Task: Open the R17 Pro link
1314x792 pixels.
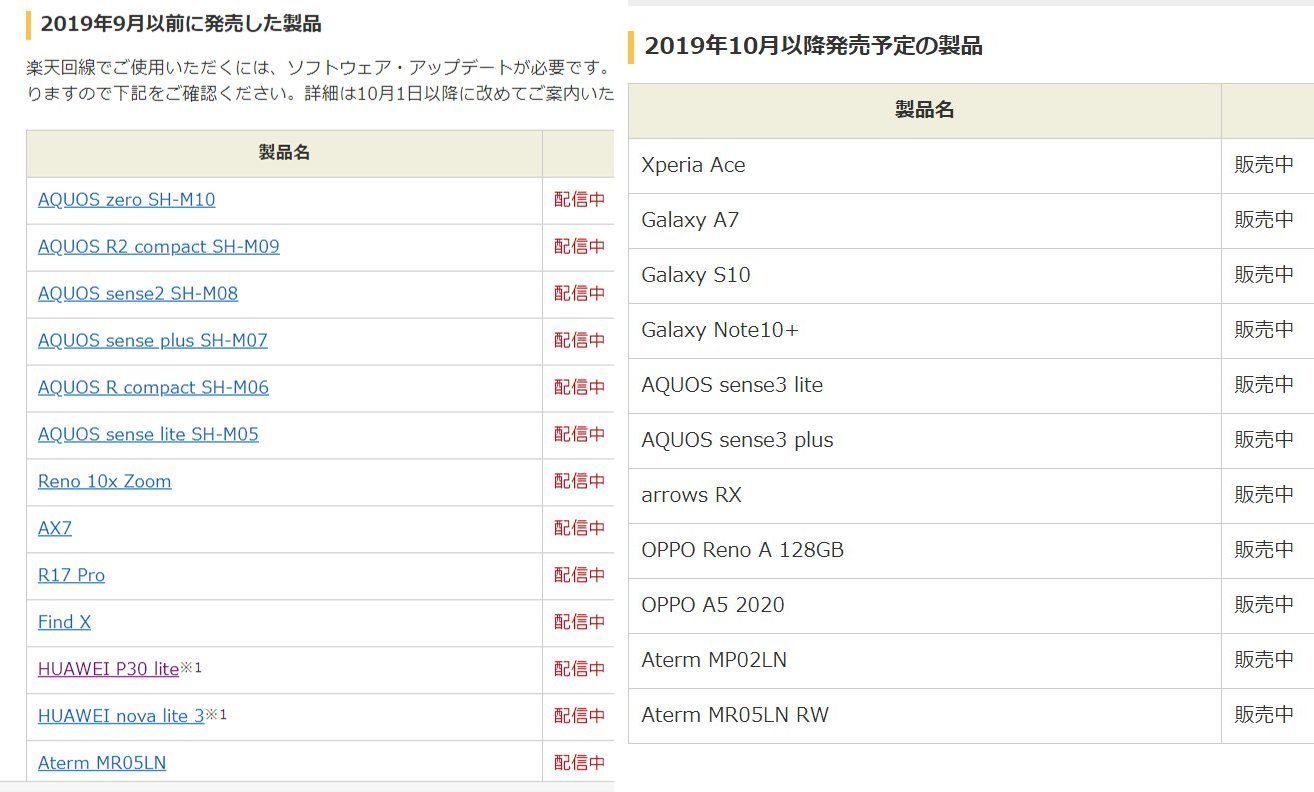Action: point(71,575)
